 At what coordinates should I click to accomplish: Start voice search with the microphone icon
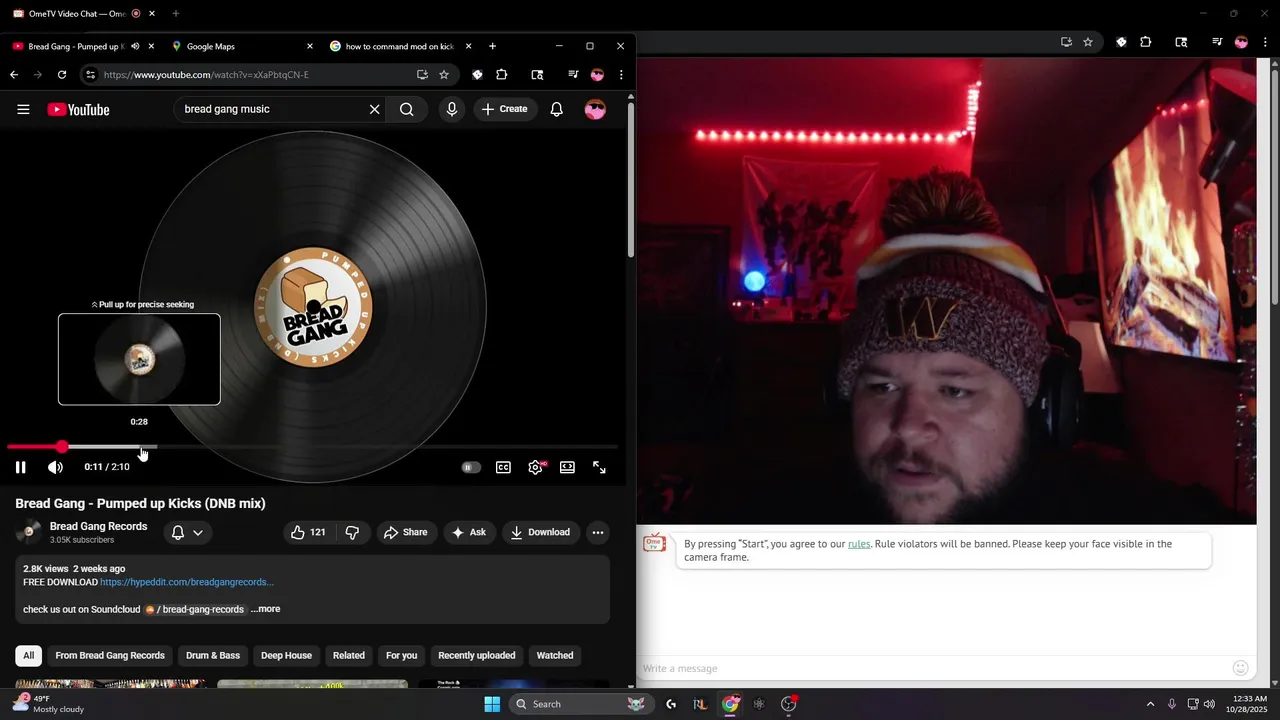pyautogui.click(x=452, y=110)
